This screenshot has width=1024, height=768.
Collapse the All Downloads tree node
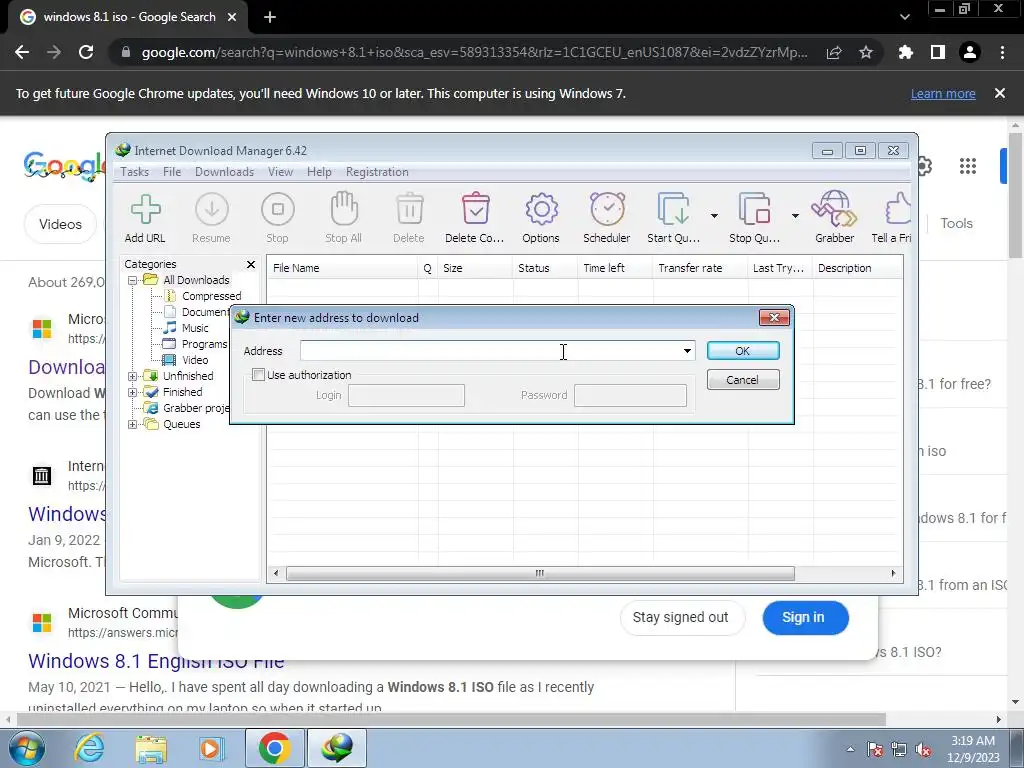click(133, 280)
